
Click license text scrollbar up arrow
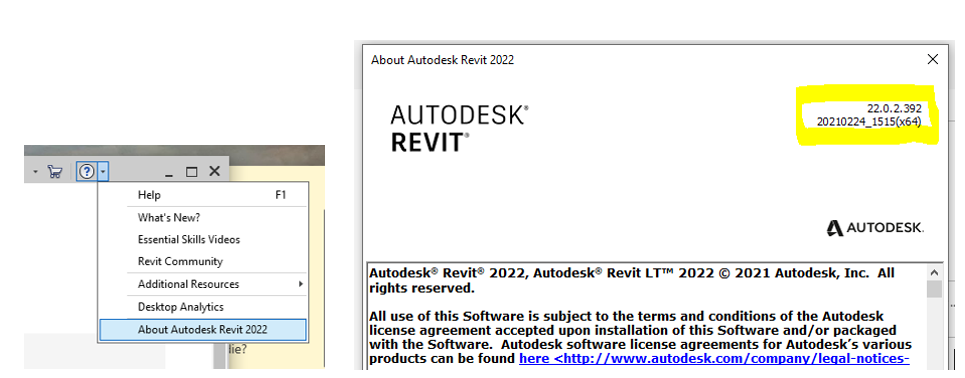coord(934,272)
